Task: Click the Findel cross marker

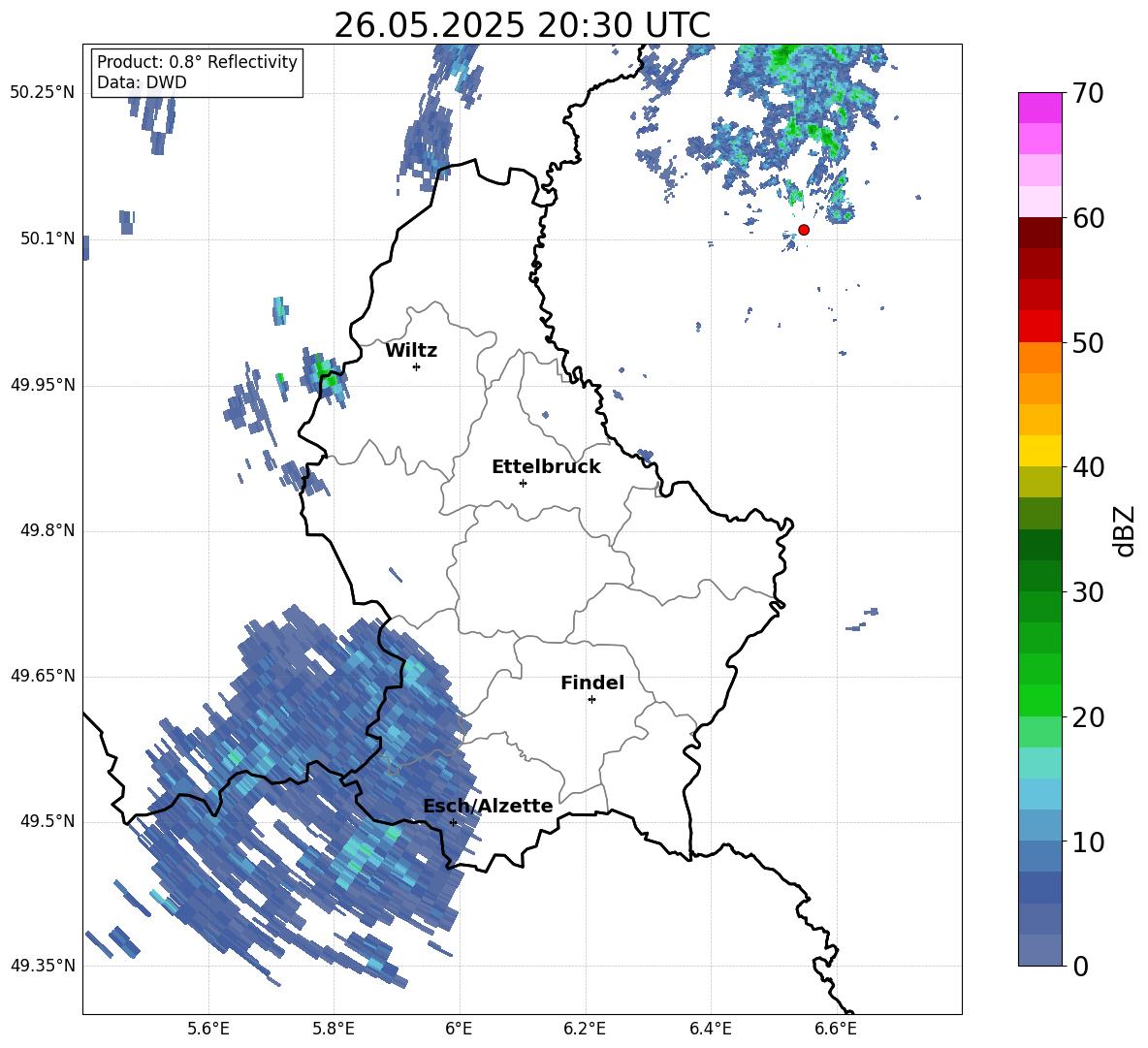Action: tap(591, 700)
